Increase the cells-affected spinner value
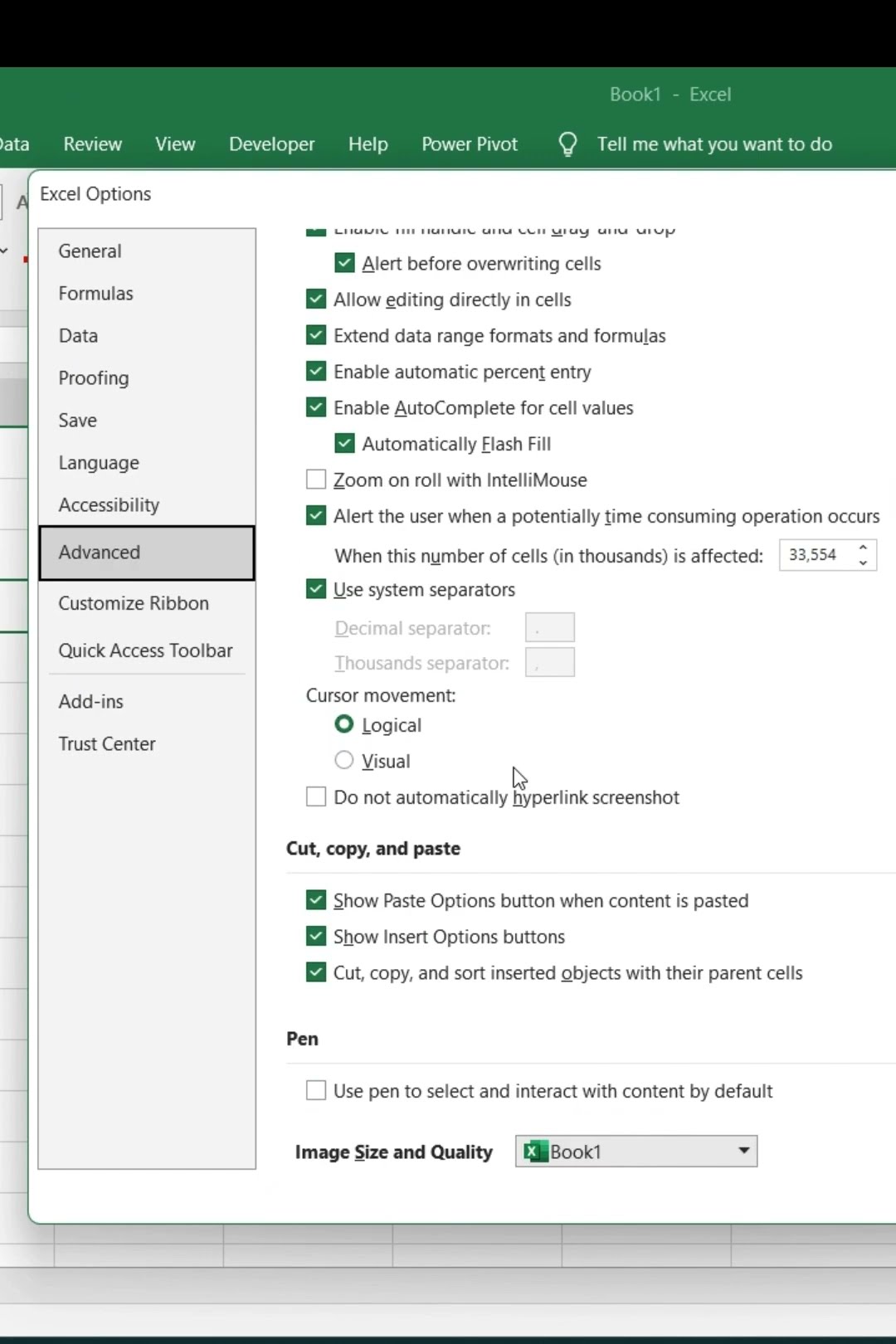 pos(863,548)
